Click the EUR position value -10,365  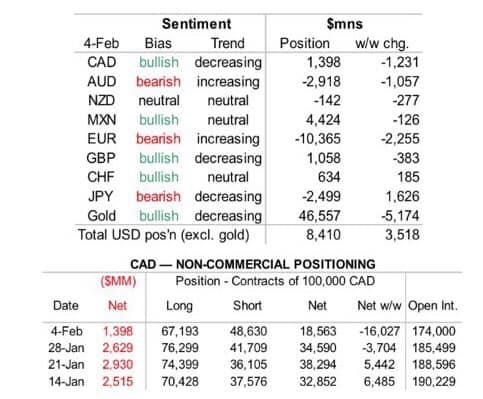tap(318, 139)
